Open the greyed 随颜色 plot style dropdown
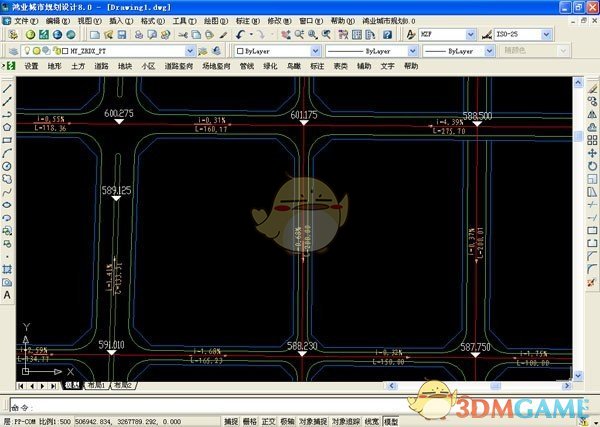 (563, 51)
